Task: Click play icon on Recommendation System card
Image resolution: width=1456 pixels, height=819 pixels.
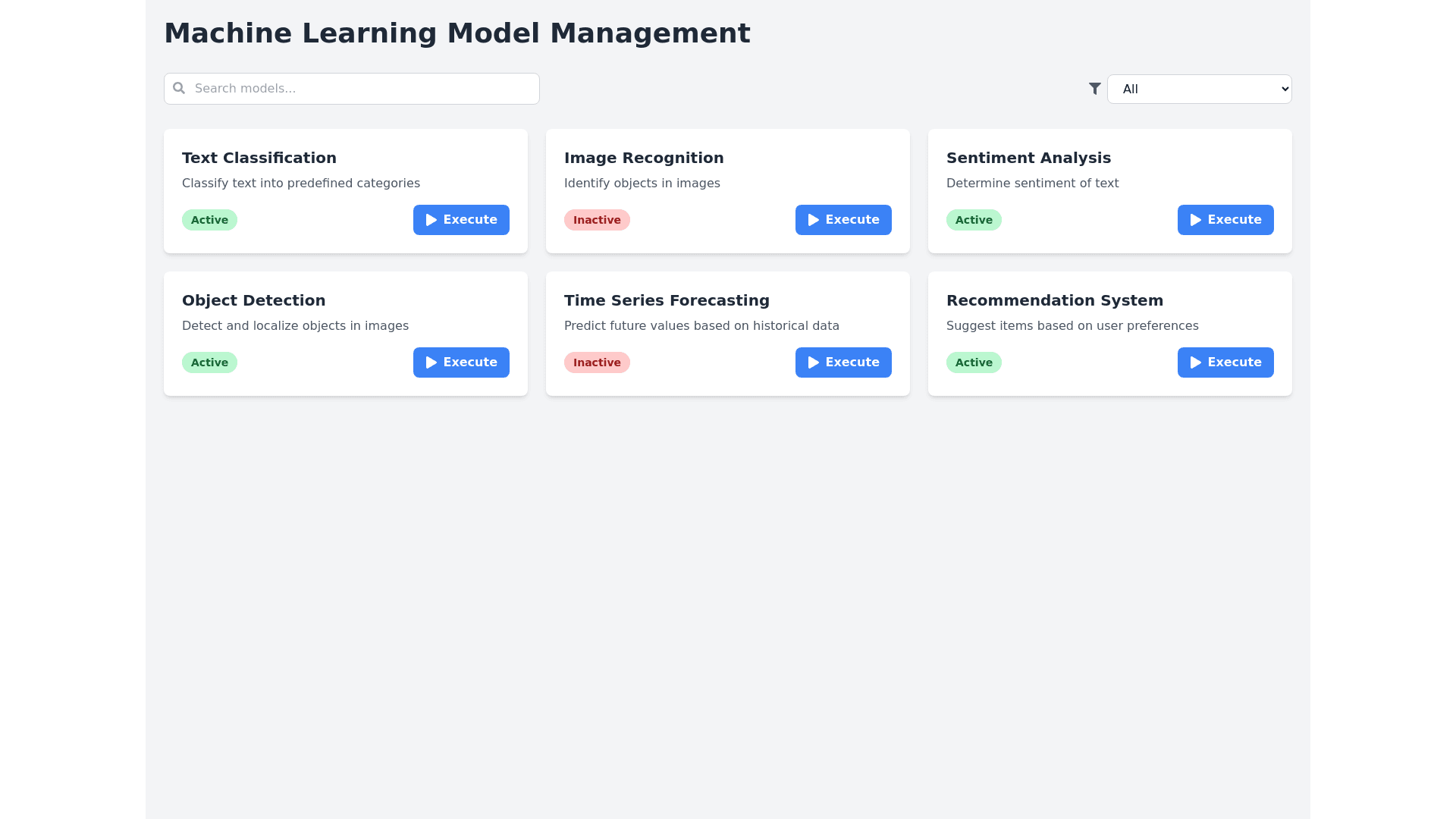Action: click(x=1196, y=362)
